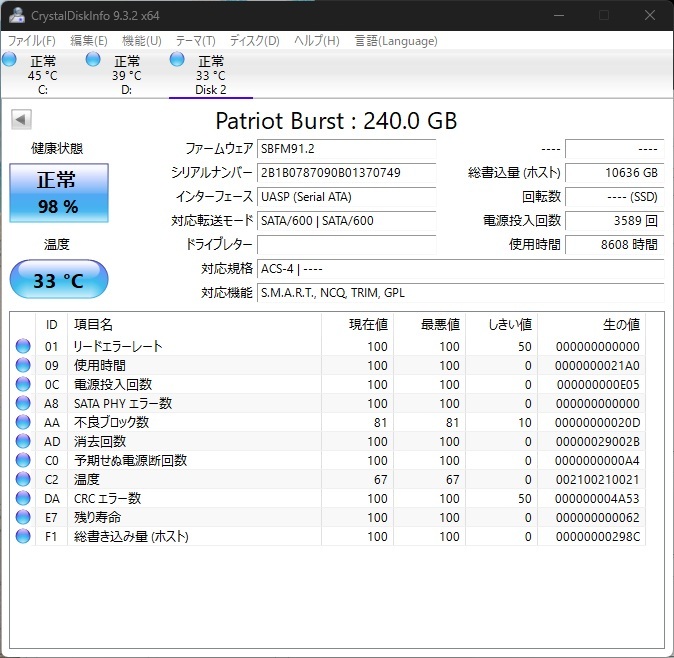Screen dimensions: 674x658
Task: Click the 正常 98 % health status button
Action: (x=59, y=193)
